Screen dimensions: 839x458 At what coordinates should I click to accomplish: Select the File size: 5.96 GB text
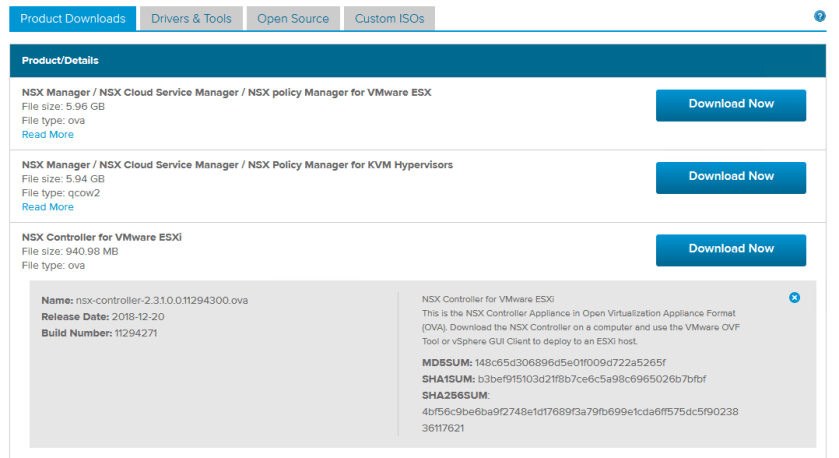(x=63, y=106)
